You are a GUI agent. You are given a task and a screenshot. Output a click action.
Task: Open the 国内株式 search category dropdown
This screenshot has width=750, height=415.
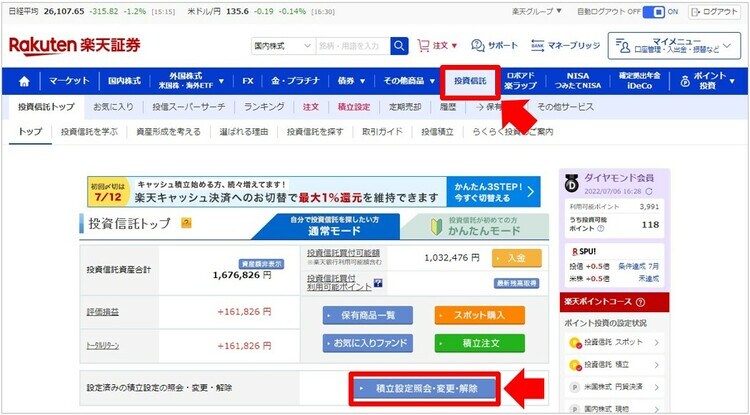pos(283,46)
